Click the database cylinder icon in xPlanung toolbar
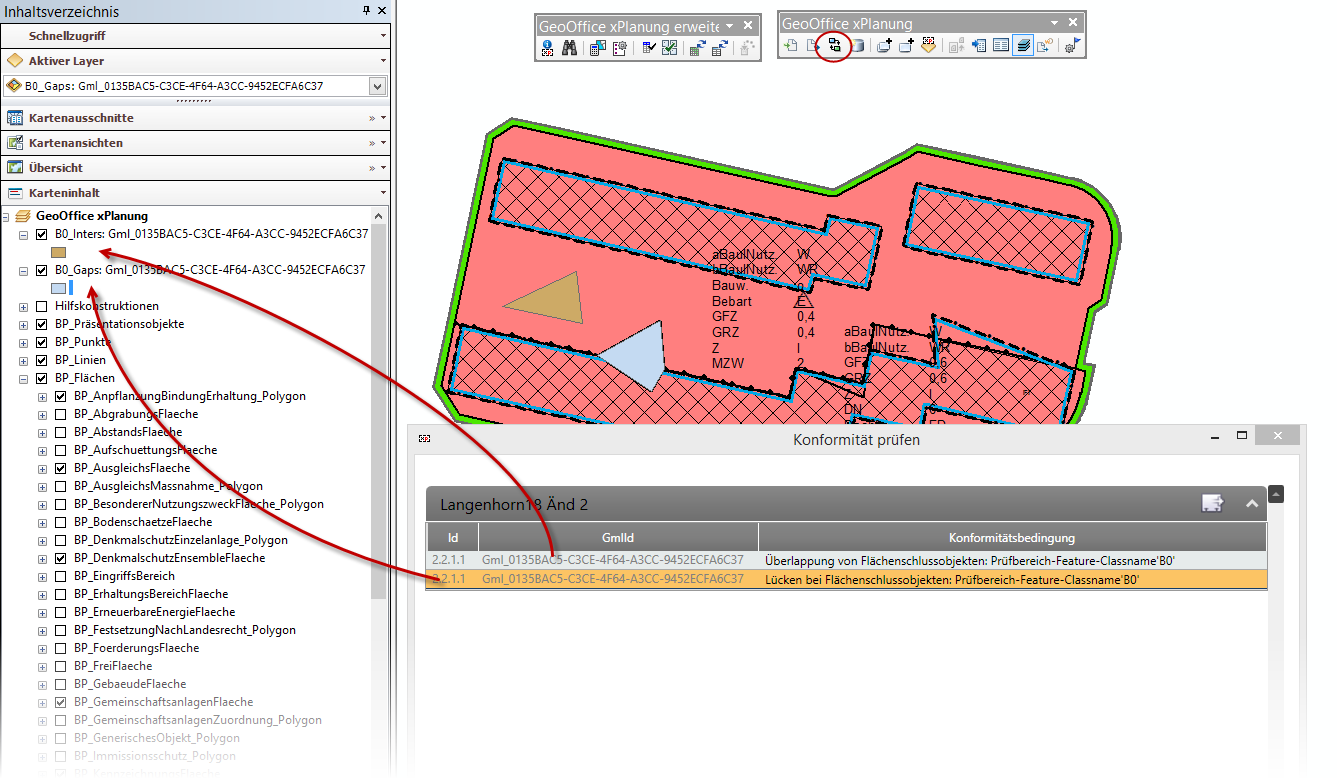Screen dimensions: 1337x779 (857, 46)
